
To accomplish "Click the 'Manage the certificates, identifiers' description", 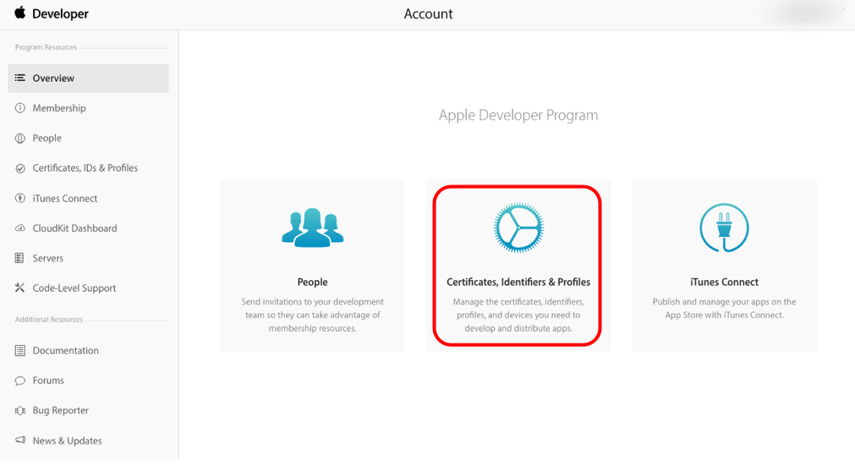I will pos(518,315).
